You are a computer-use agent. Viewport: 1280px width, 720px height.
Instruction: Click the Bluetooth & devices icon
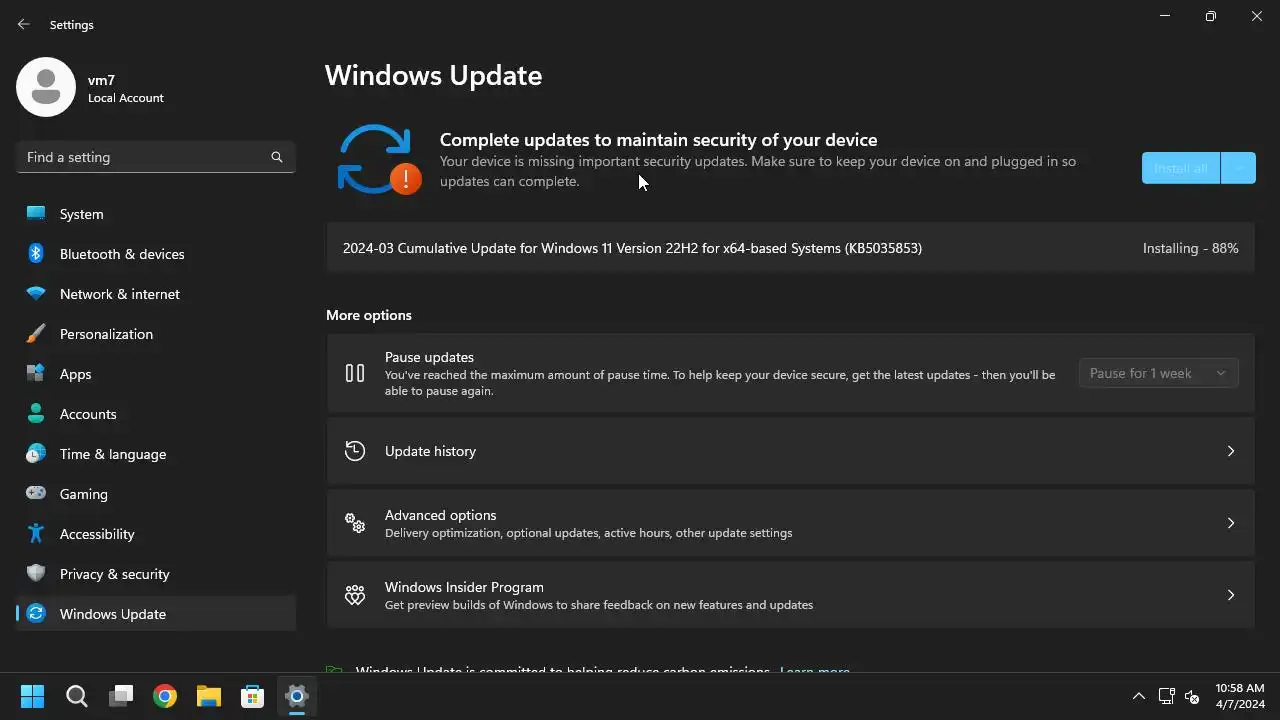tap(36, 254)
